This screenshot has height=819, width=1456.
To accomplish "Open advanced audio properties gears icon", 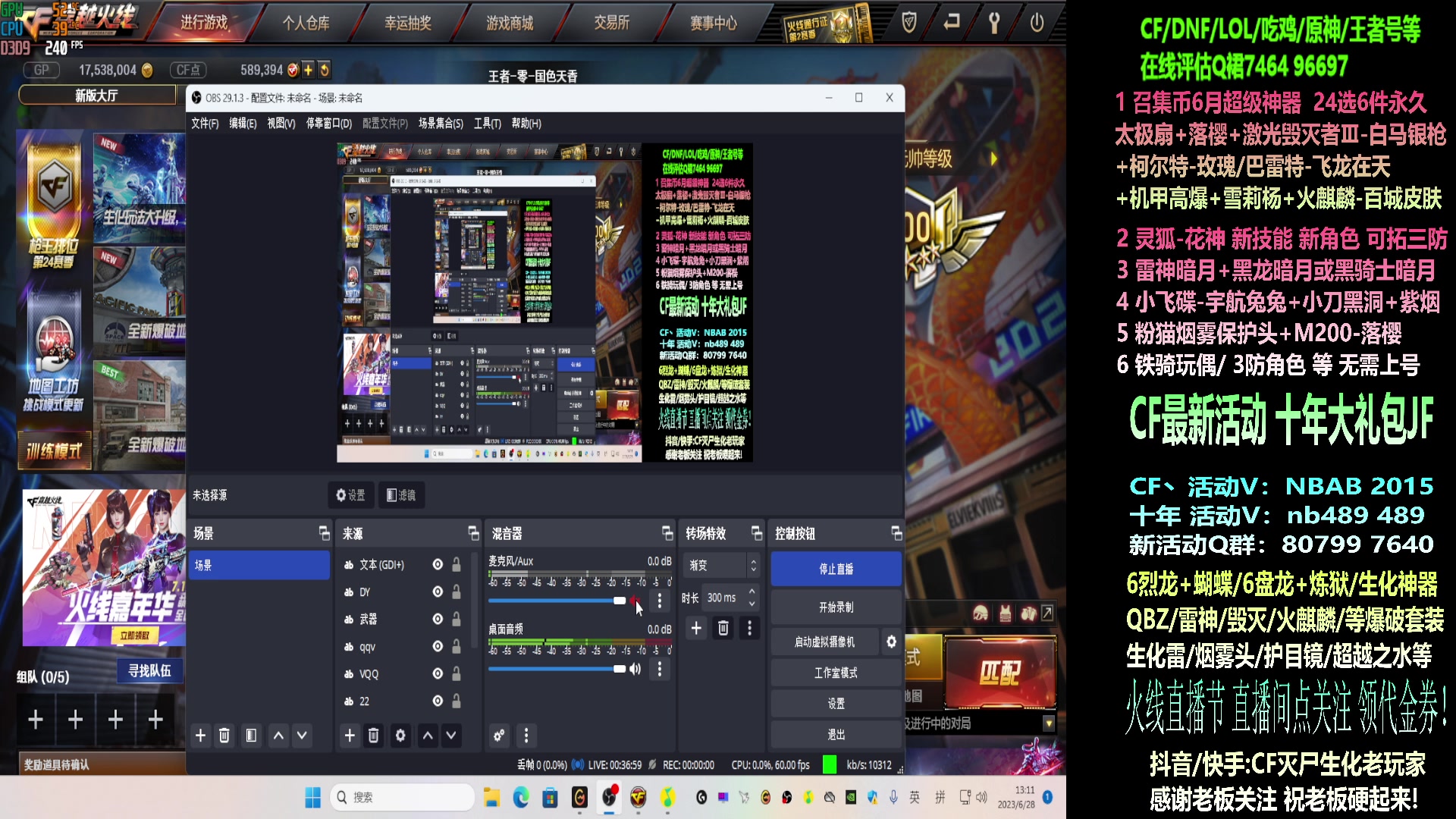I will [499, 735].
